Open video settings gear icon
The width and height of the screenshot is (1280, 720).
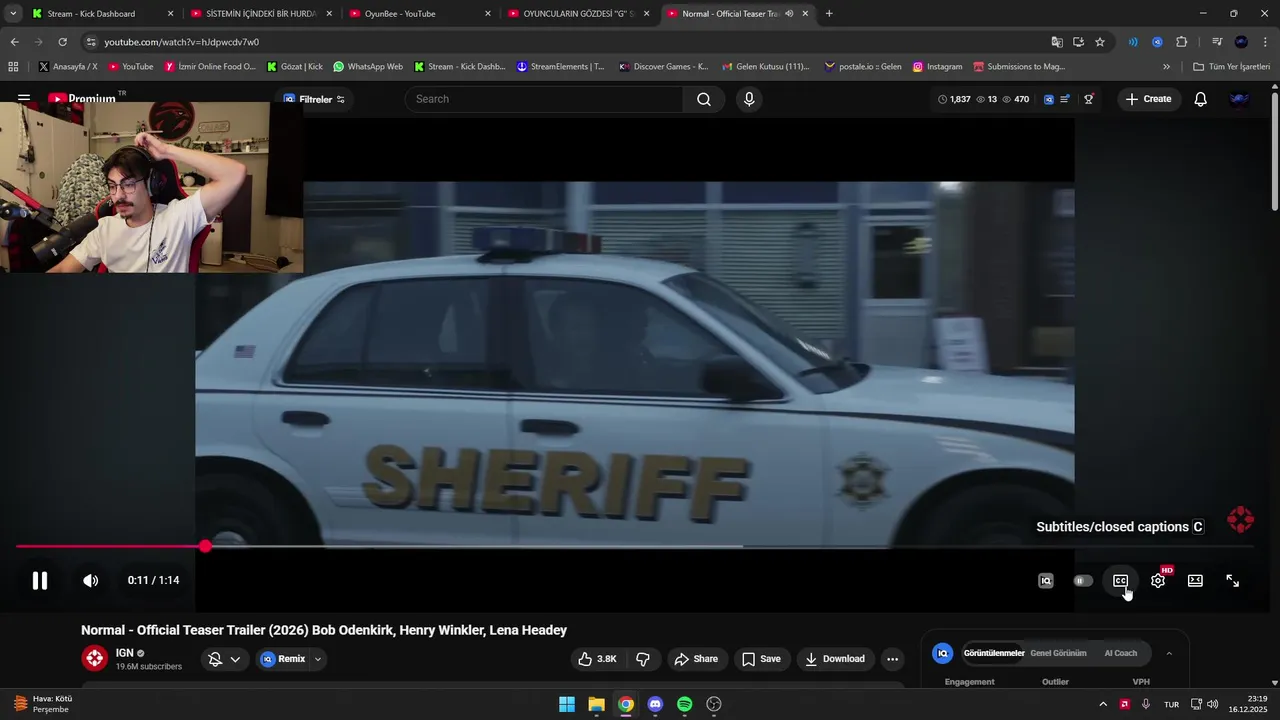point(1158,580)
